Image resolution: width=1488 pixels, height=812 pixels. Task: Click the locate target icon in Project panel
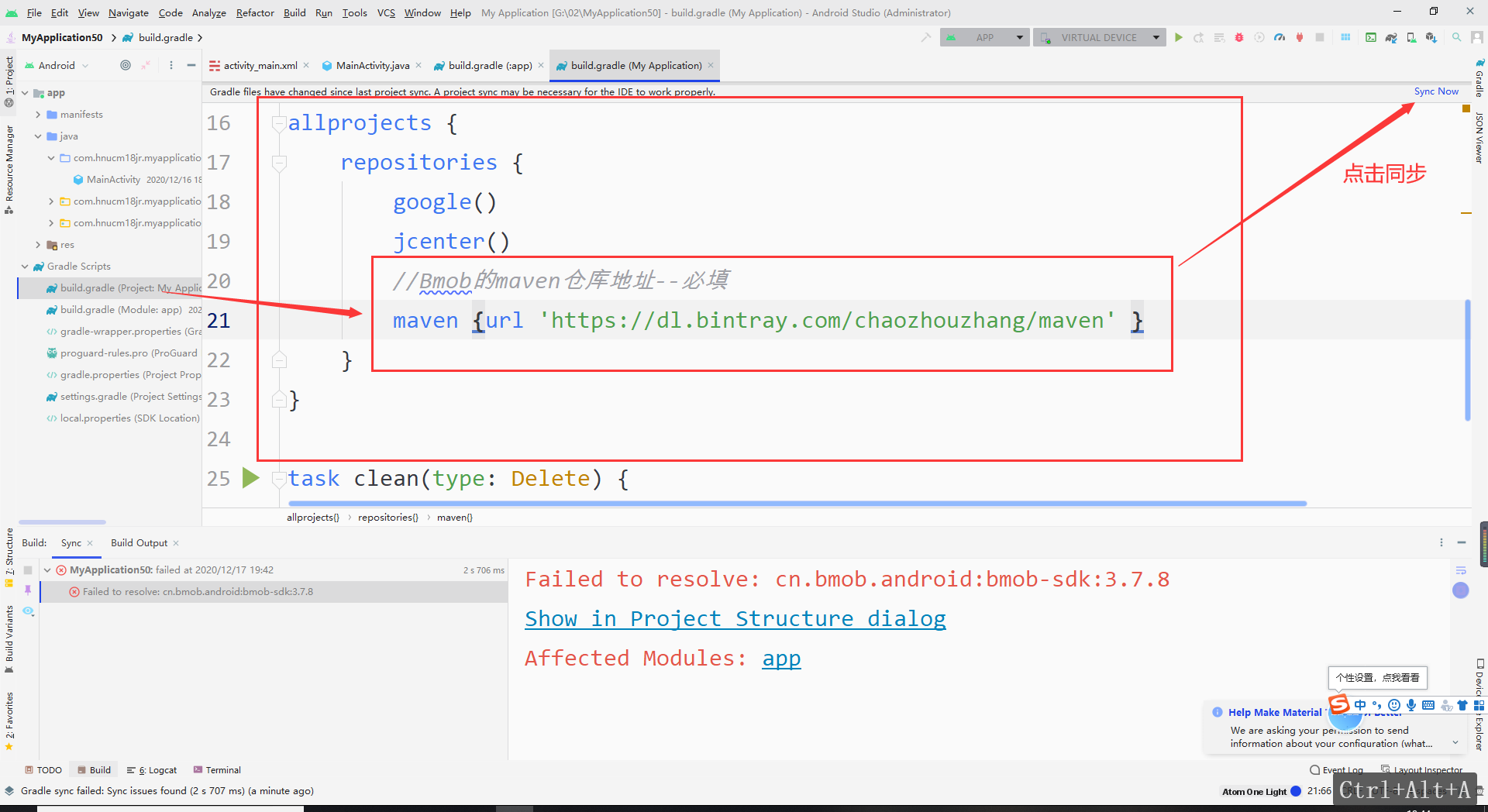126,65
